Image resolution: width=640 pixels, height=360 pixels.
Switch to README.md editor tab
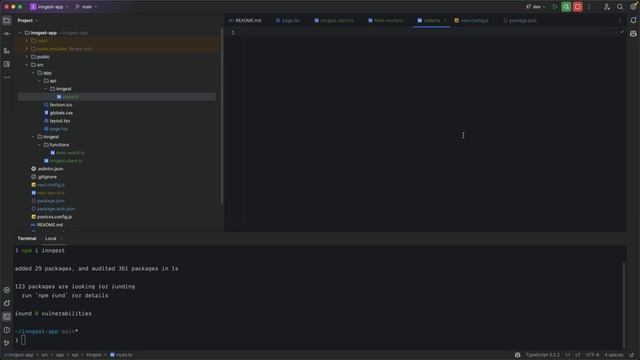[245, 20]
